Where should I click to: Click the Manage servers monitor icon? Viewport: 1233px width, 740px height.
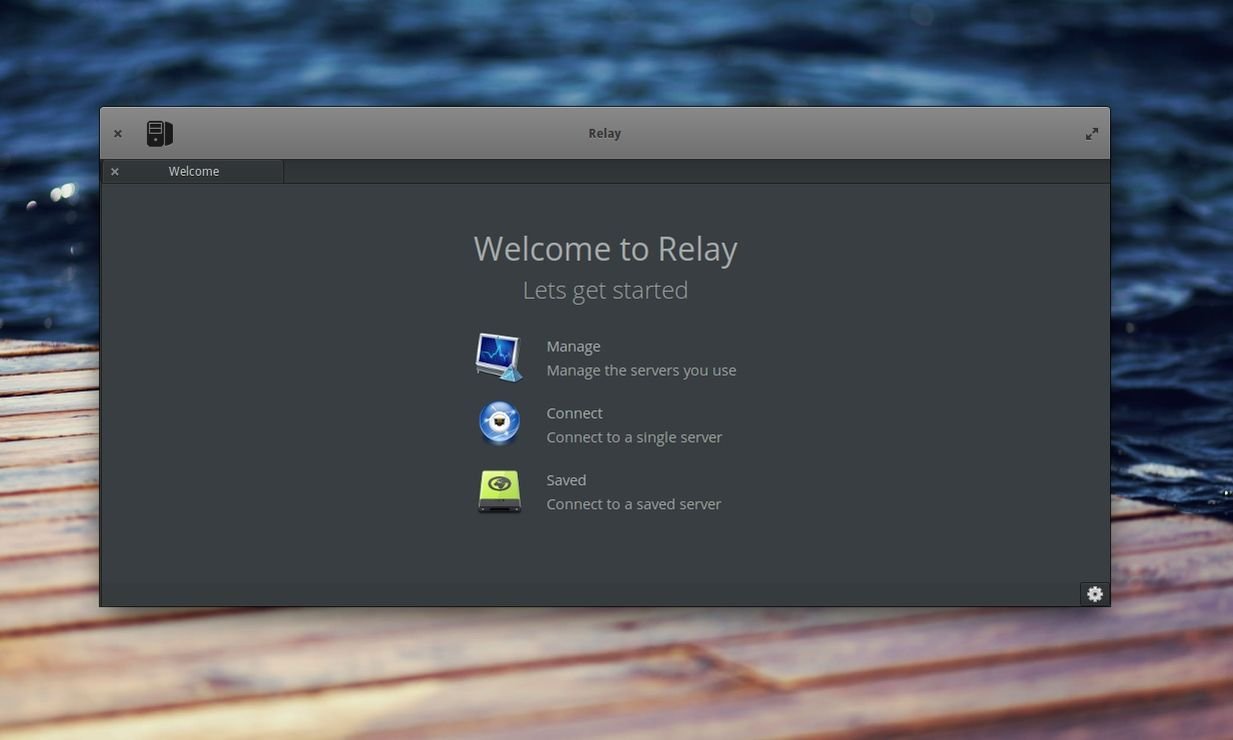click(499, 357)
